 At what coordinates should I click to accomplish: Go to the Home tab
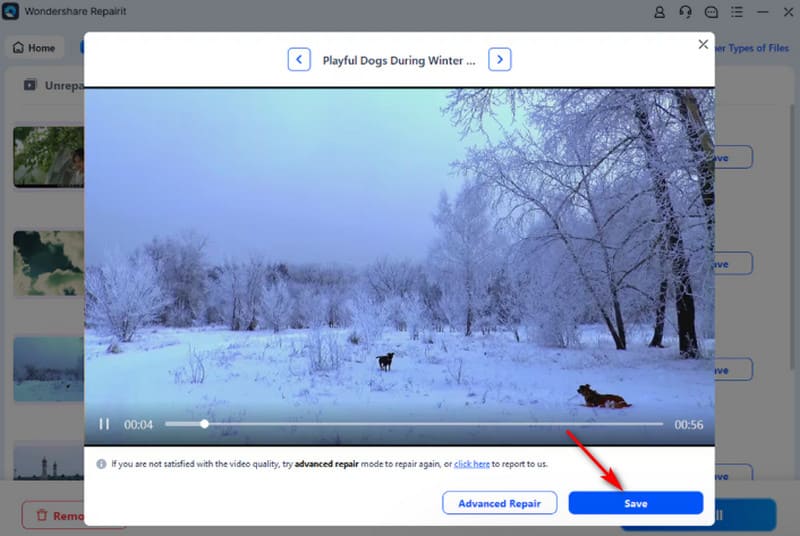[34, 47]
